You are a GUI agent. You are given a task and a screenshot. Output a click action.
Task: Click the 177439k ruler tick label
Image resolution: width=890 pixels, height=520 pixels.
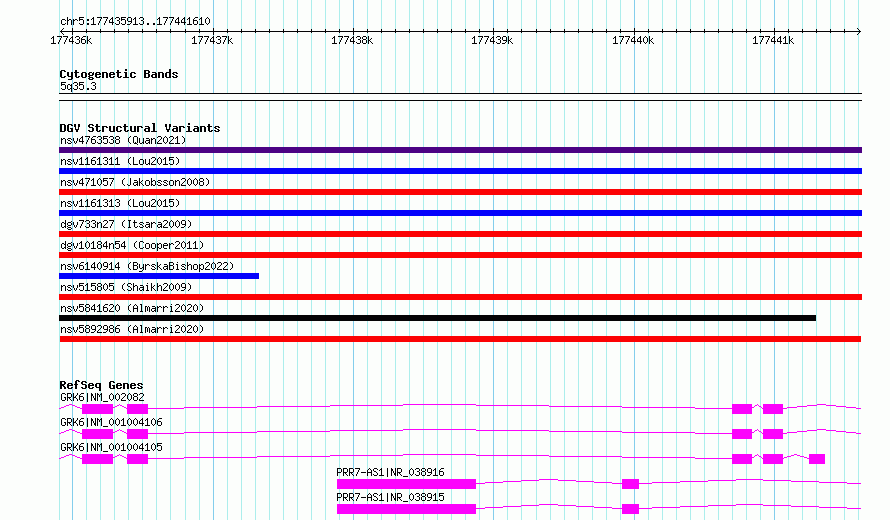[492, 40]
